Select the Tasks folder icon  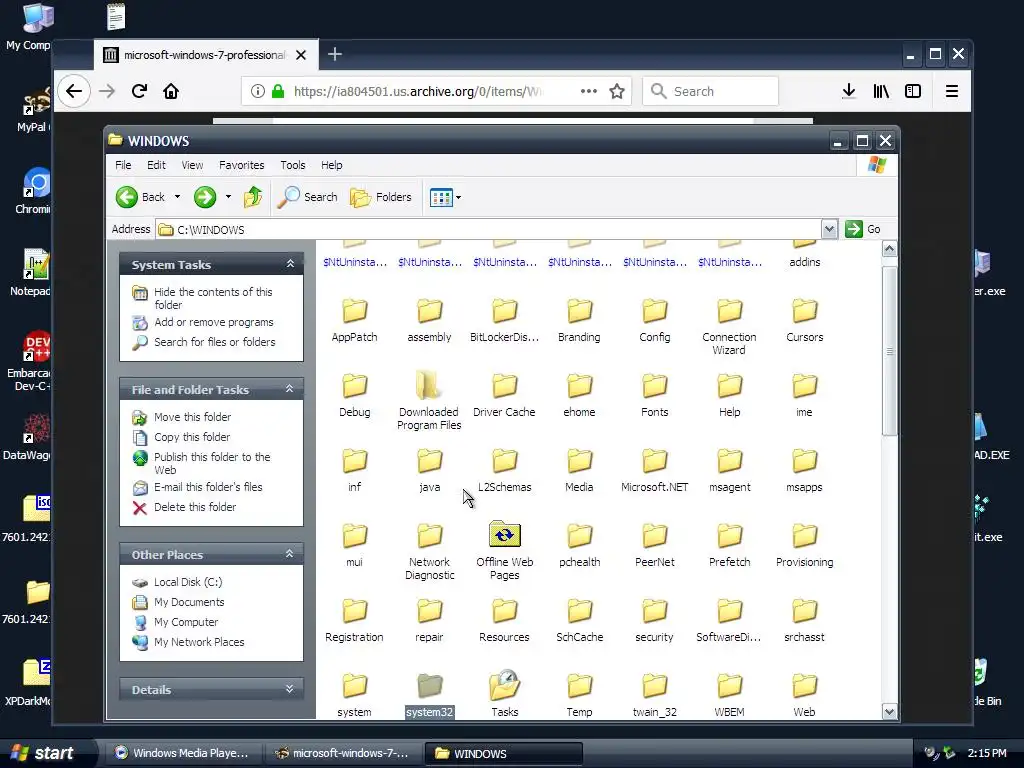504,685
